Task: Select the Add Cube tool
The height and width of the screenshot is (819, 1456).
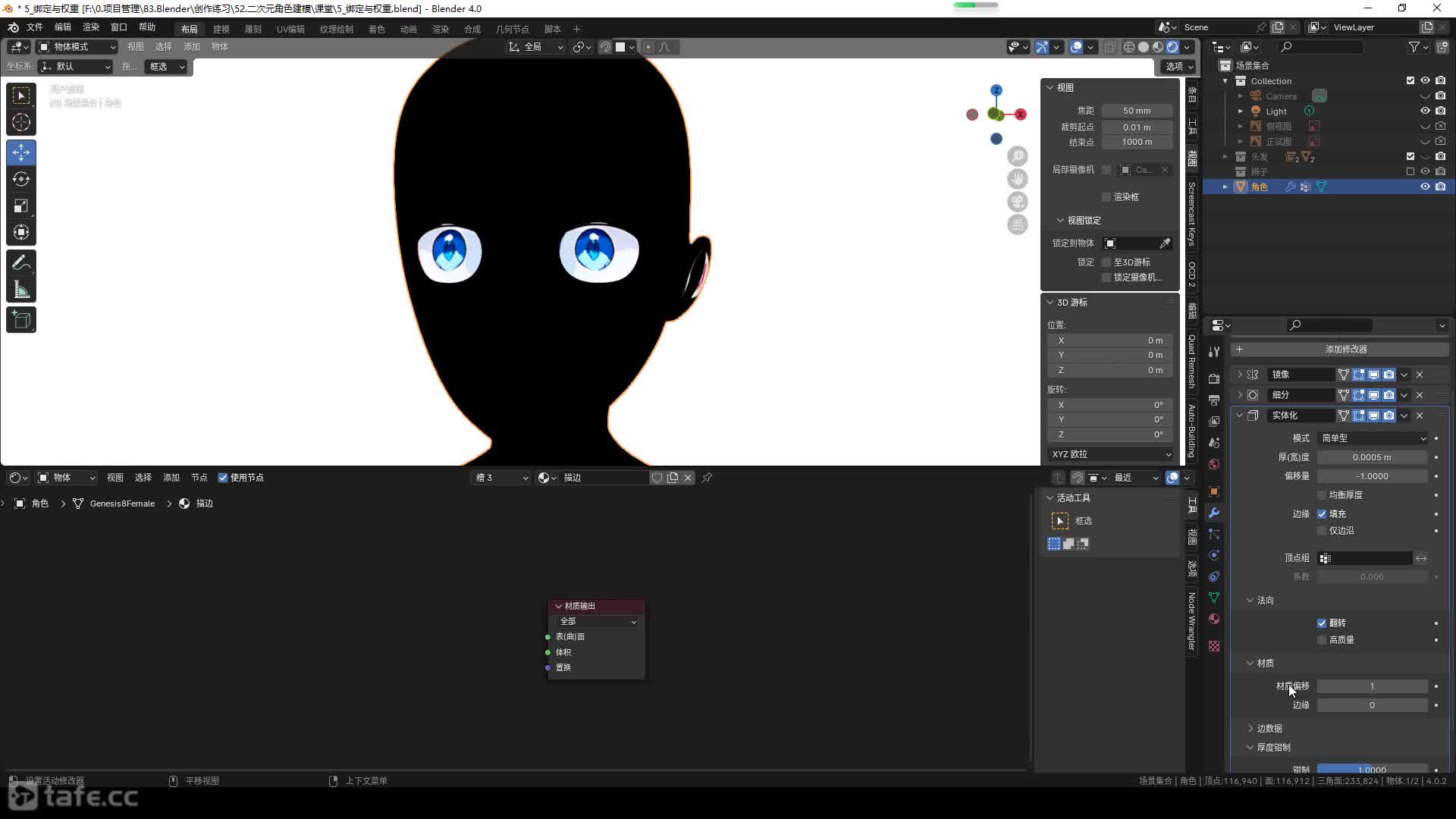Action: click(21, 320)
